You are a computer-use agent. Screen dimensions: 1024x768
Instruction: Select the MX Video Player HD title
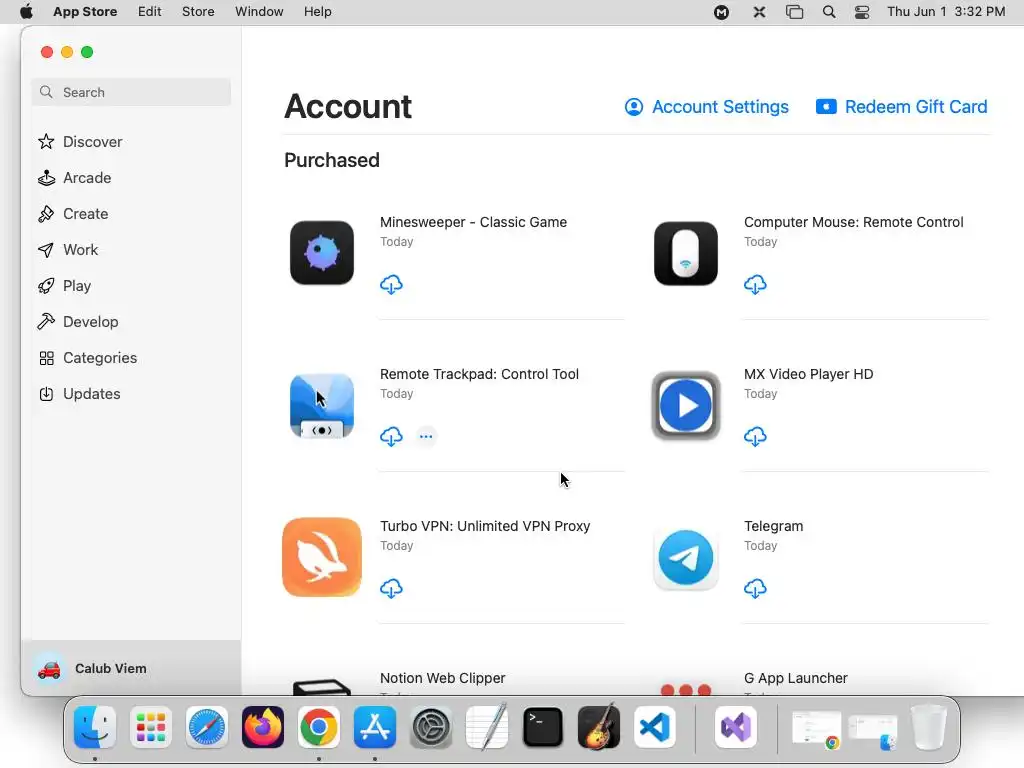[808, 374]
